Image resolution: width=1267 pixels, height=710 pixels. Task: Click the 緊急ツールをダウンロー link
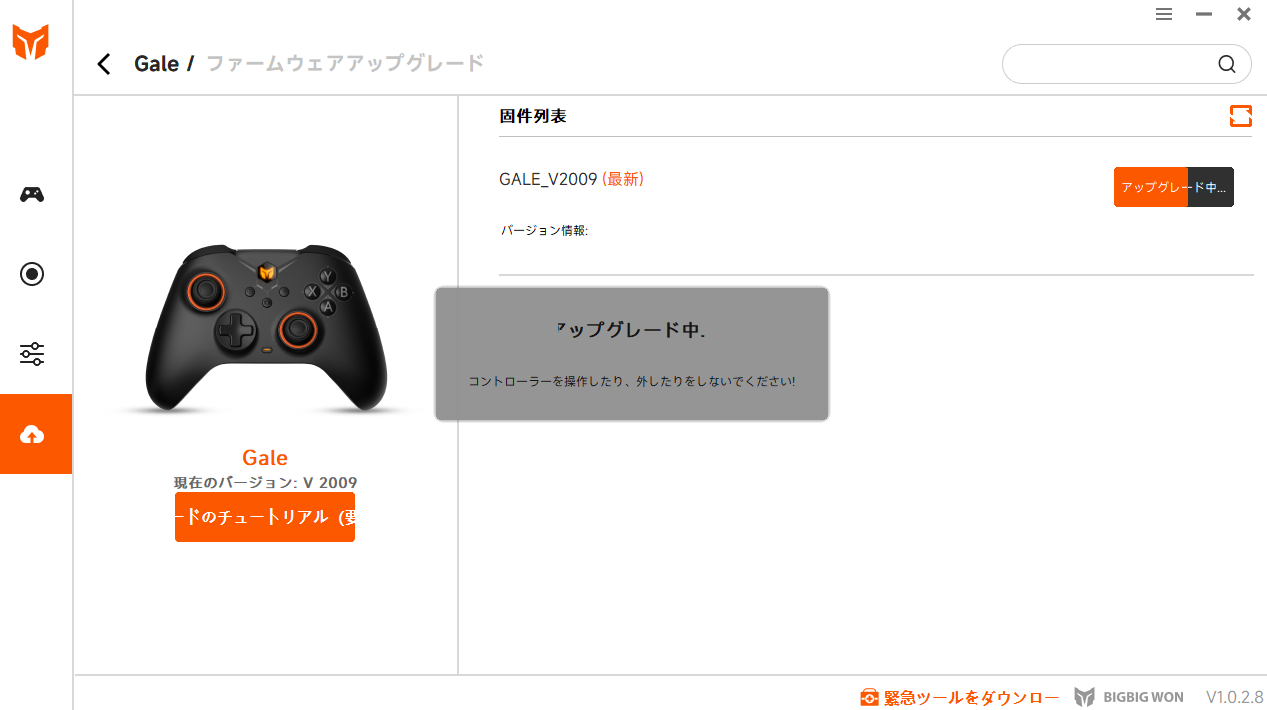[x=971, y=697]
